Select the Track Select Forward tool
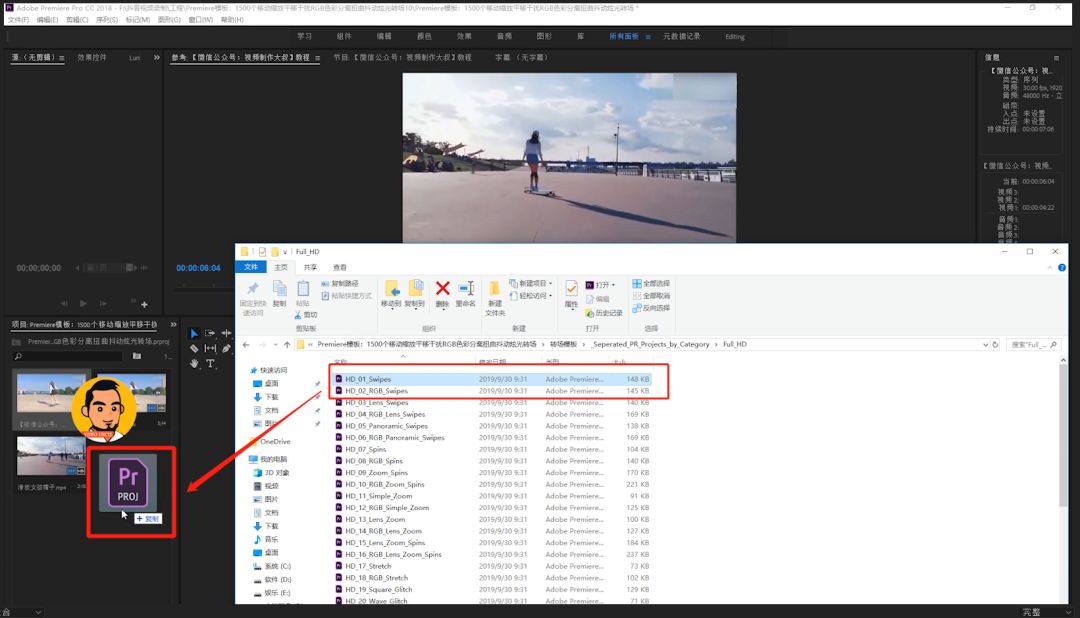Viewport: 1080px width, 618px height. (x=210, y=333)
